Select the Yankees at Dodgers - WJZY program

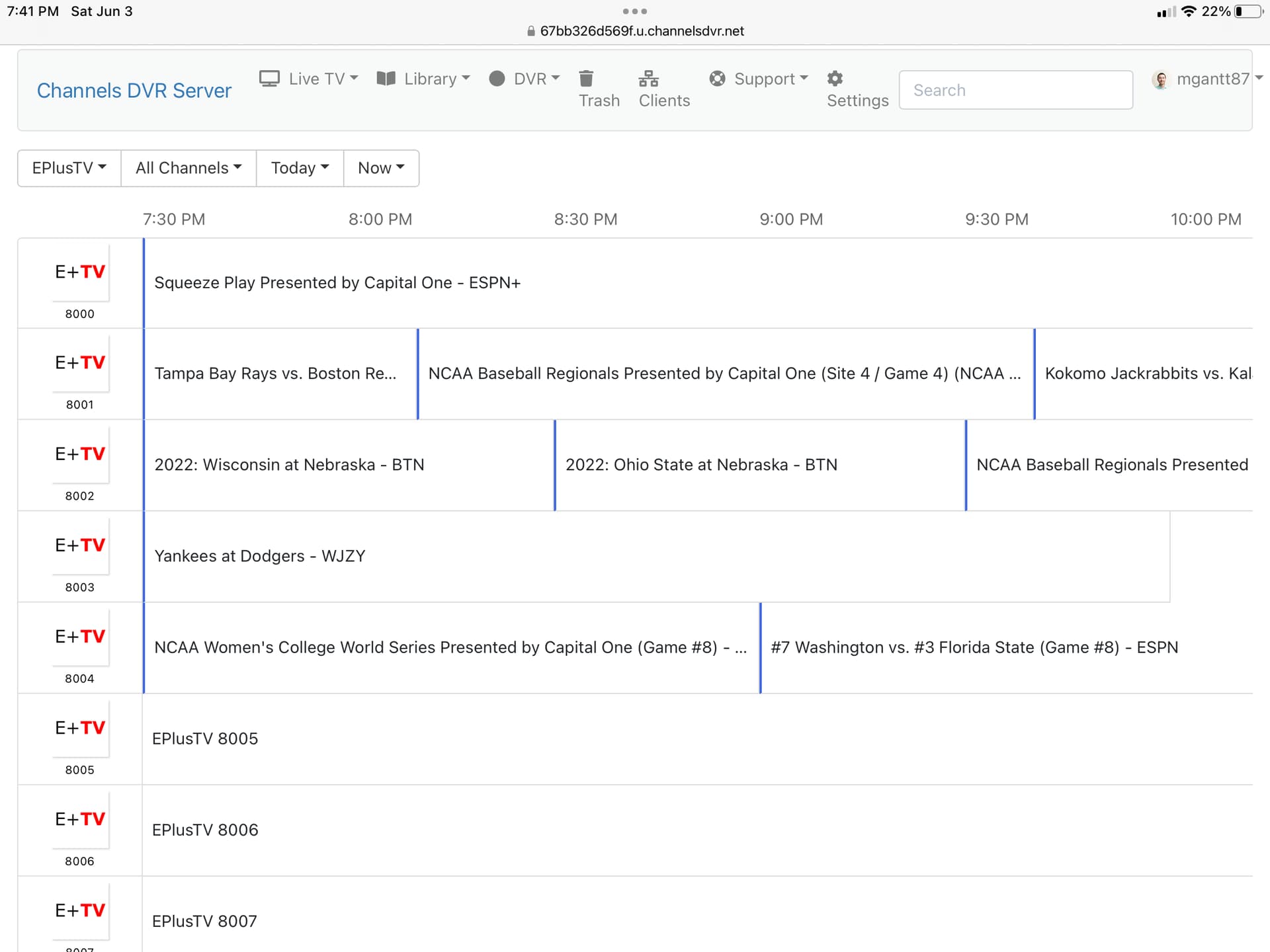tap(259, 556)
